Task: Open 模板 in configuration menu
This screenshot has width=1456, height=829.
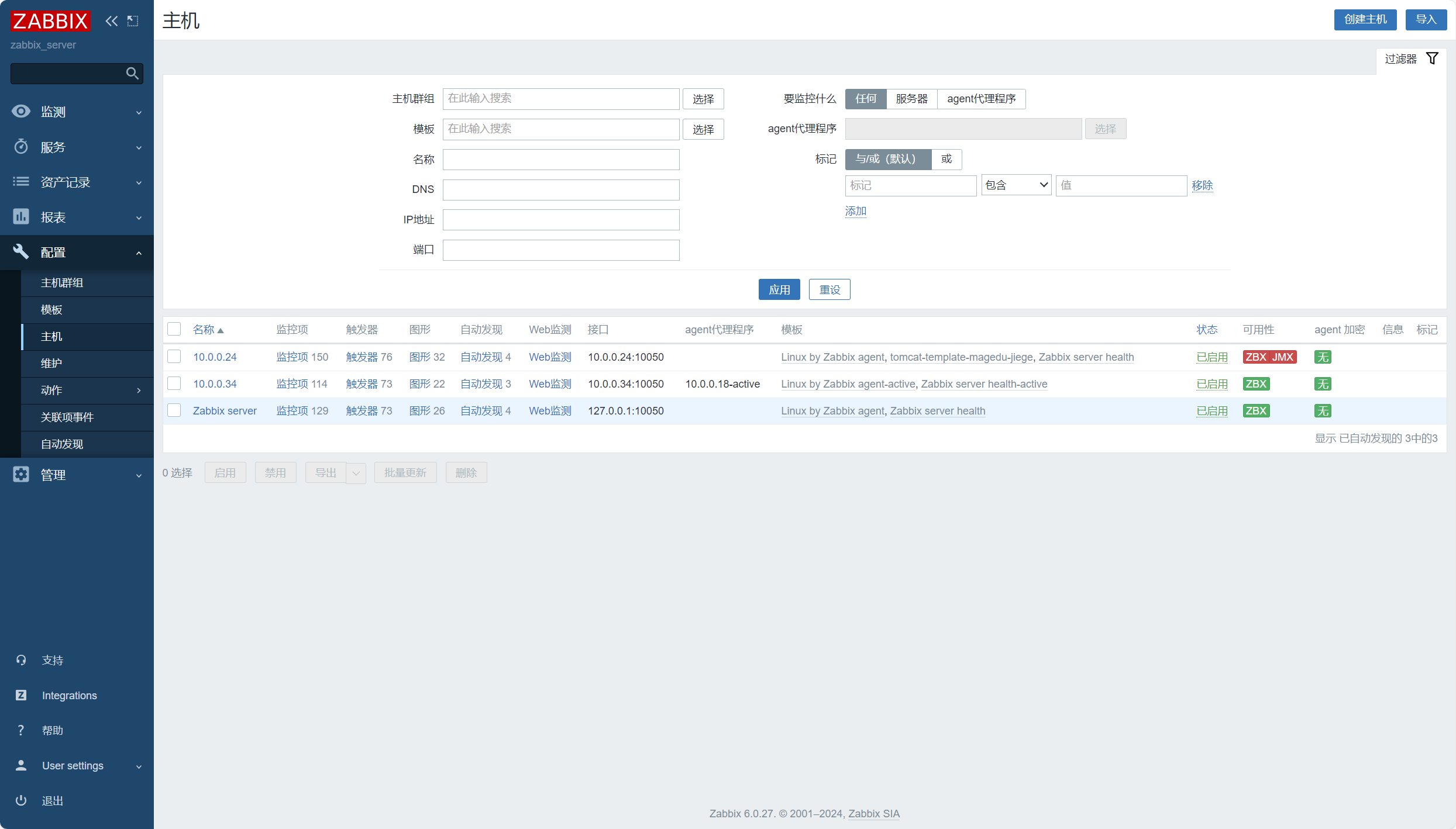Action: (51, 309)
